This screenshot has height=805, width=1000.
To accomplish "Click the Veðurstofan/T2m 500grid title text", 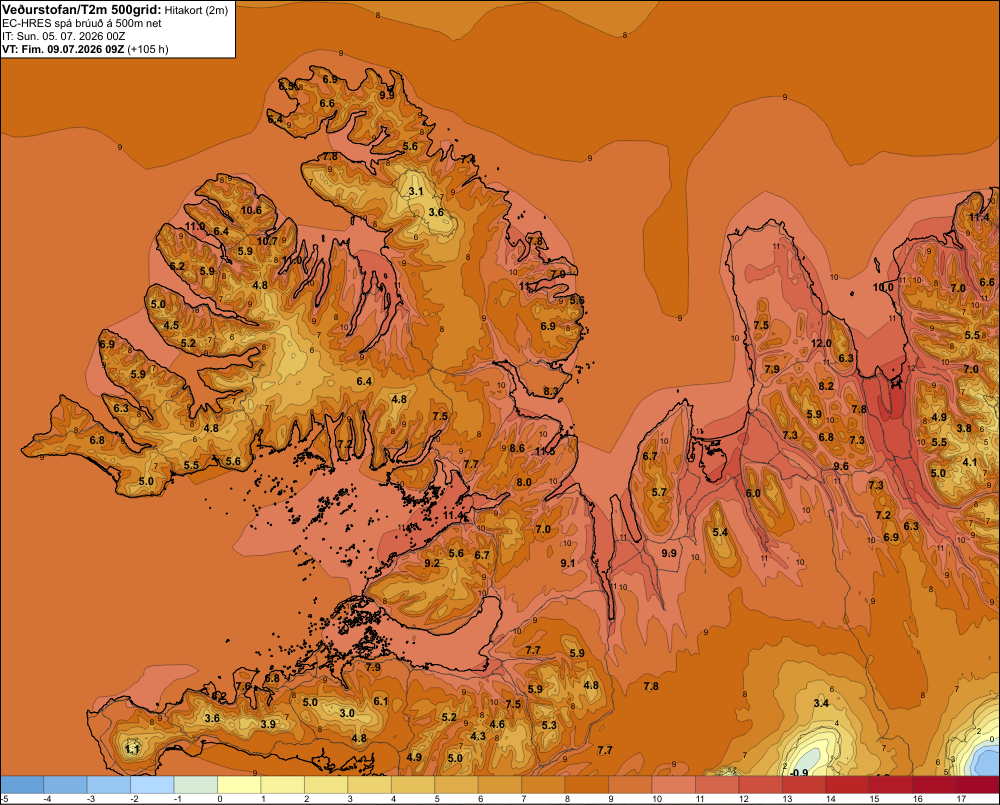I will pyautogui.click(x=81, y=10).
